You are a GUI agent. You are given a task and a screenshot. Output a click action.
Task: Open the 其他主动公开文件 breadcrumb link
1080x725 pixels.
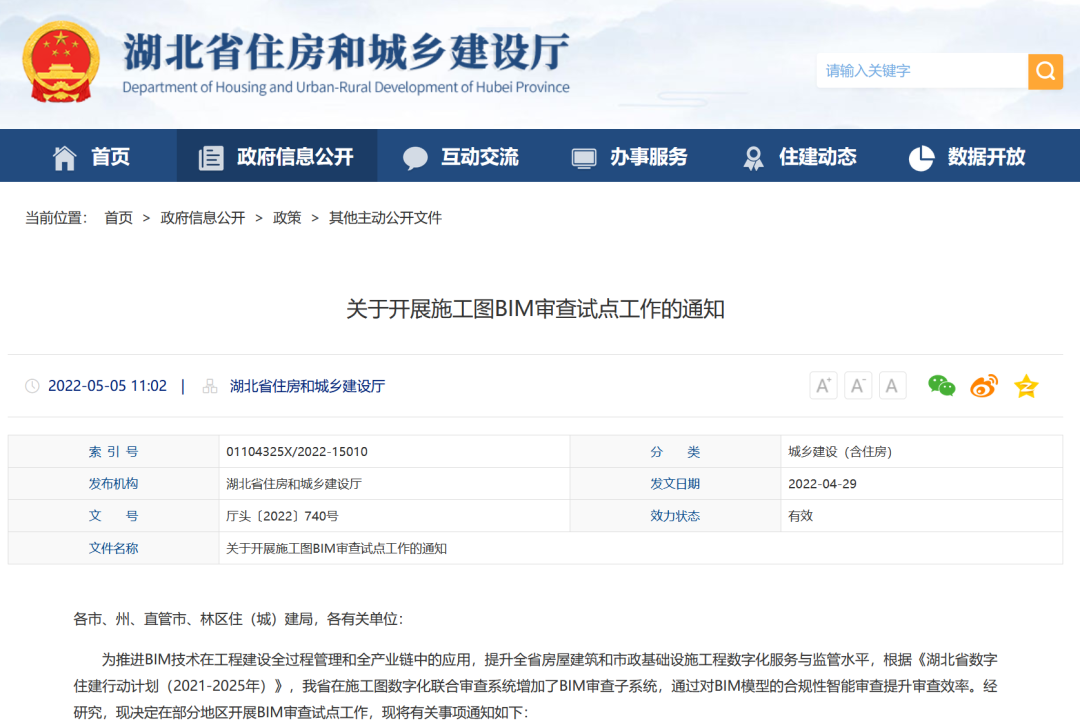[385, 218]
